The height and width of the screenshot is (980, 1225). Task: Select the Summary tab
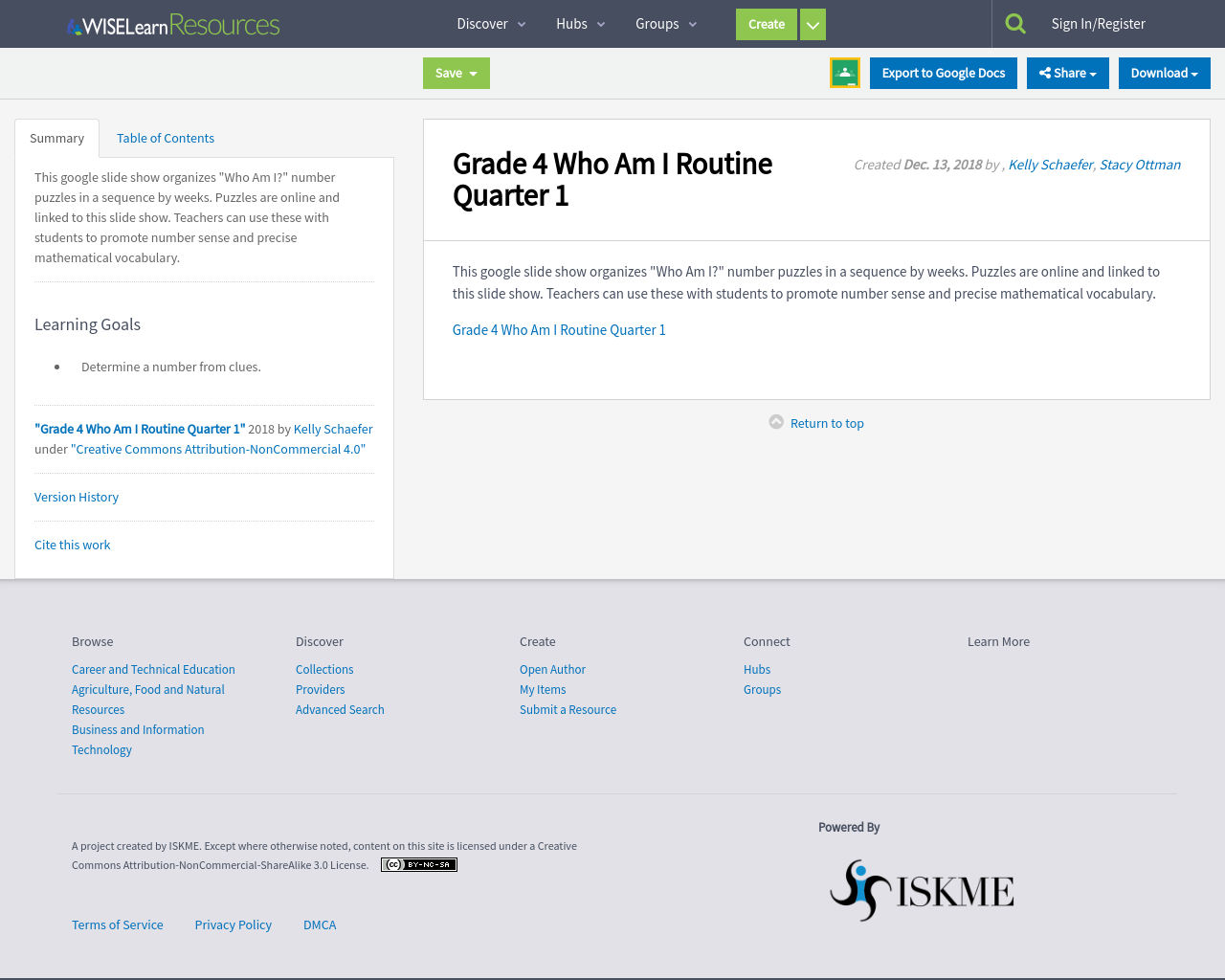(x=56, y=138)
